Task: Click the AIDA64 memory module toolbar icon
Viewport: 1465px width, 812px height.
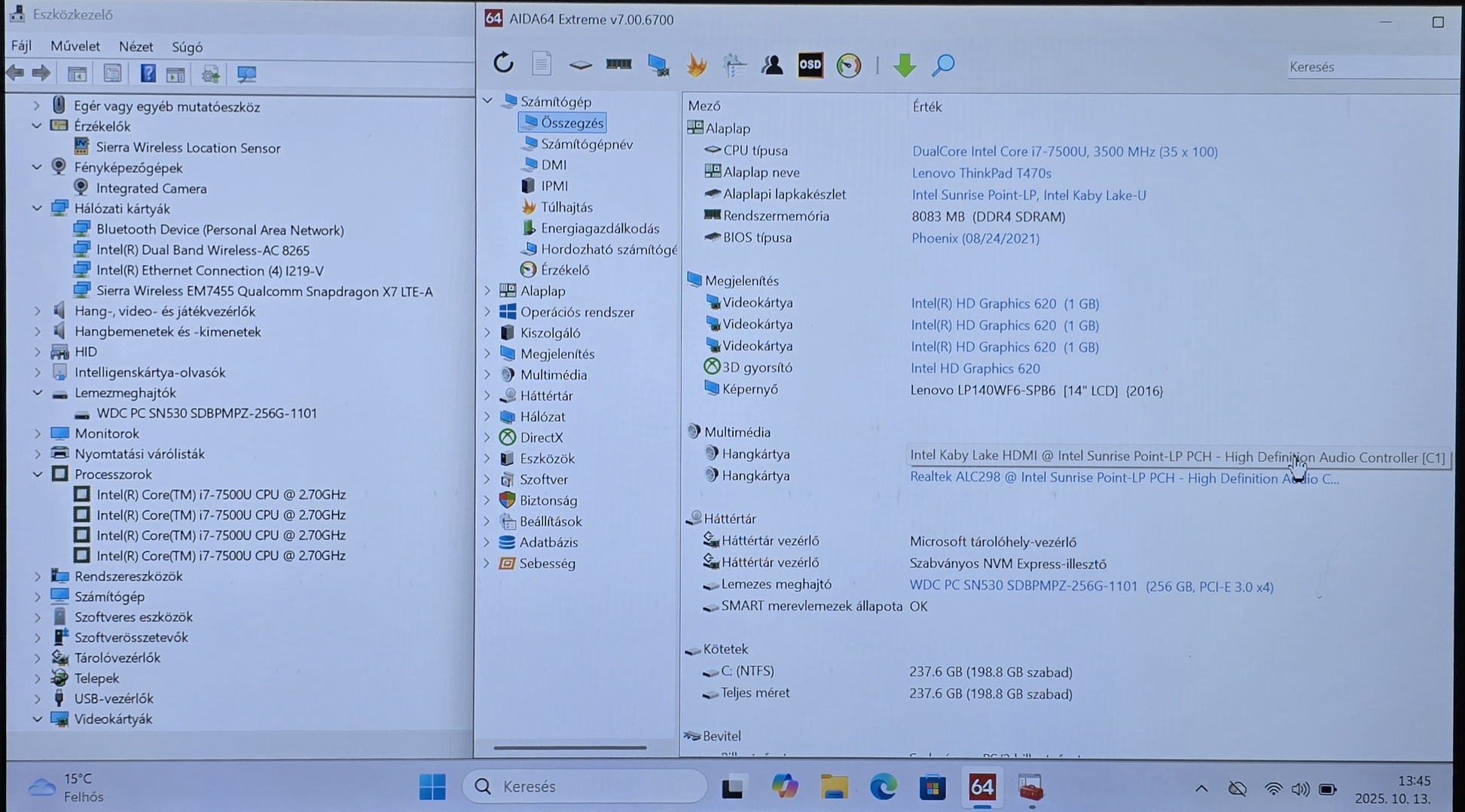Action: [618, 65]
